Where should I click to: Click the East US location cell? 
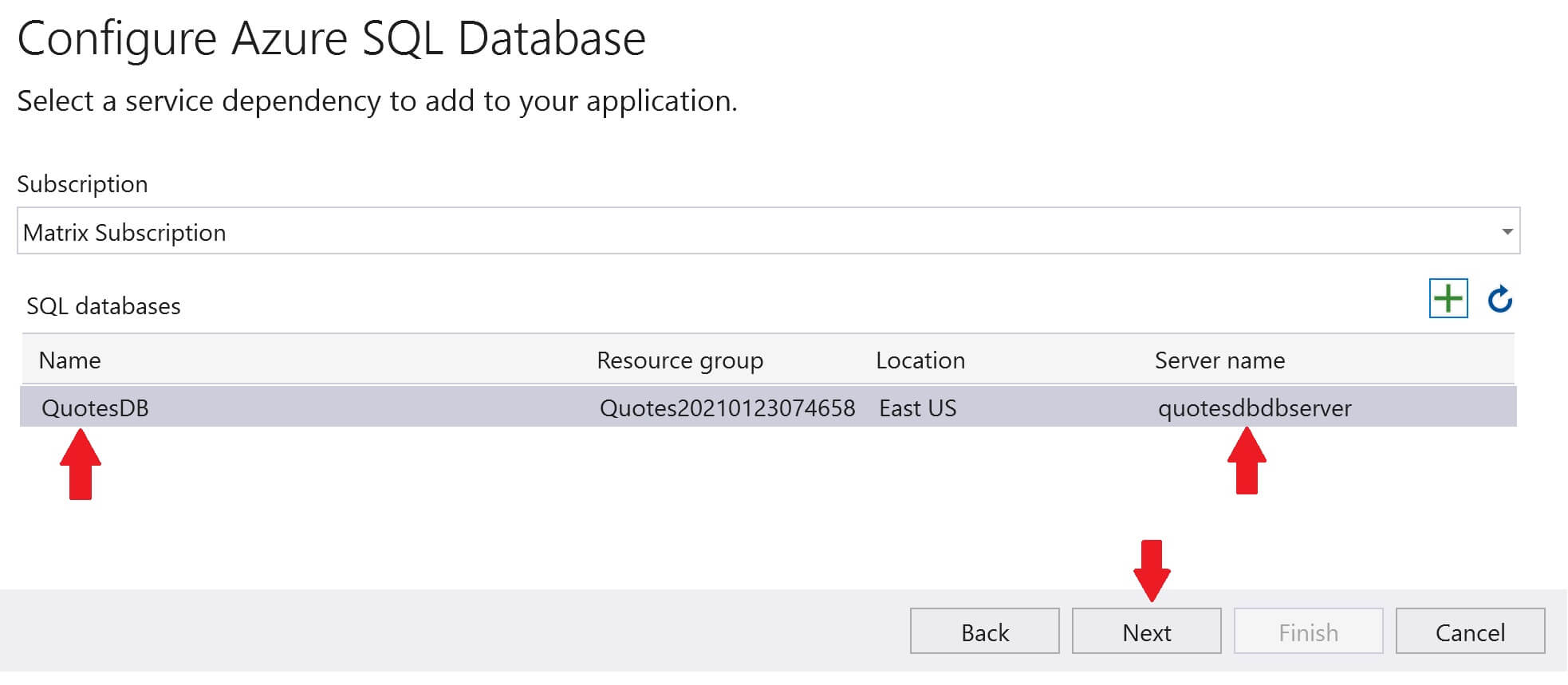tap(917, 407)
